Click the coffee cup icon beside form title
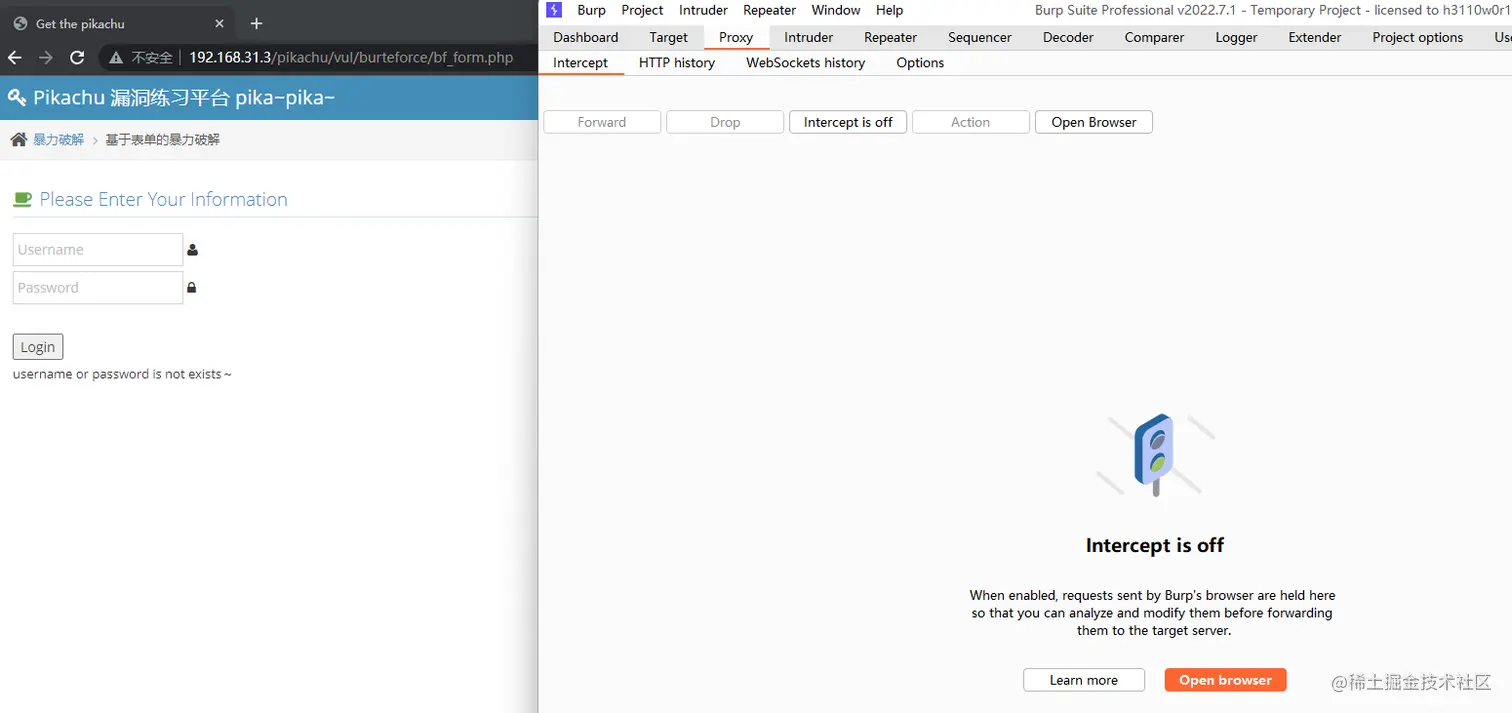 point(22,199)
